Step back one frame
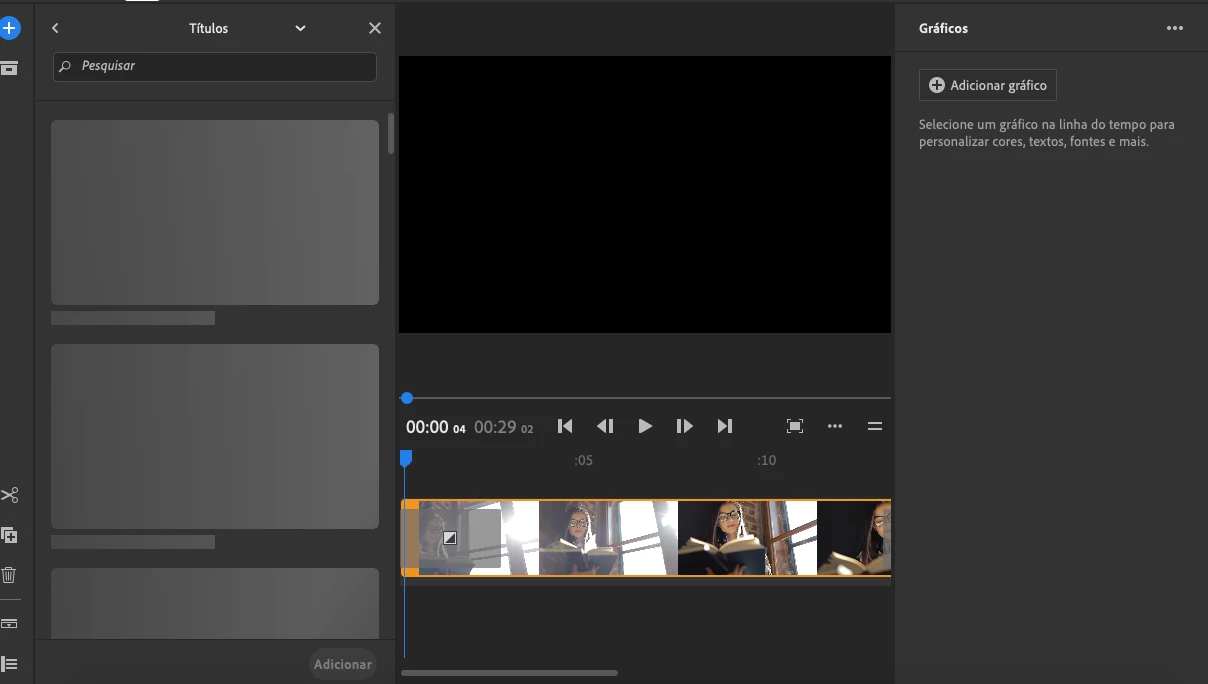This screenshot has height=684, width=1208. click(x=605, y=426)
